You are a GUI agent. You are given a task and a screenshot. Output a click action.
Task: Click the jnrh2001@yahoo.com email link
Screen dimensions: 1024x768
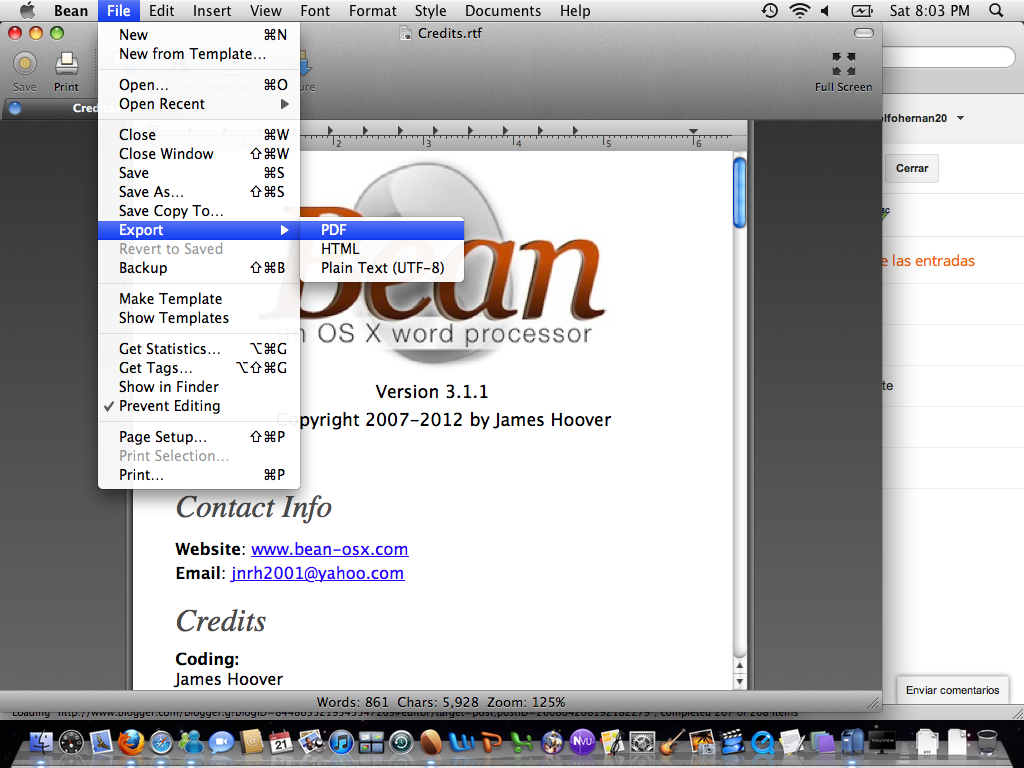(x=317, y=573)
